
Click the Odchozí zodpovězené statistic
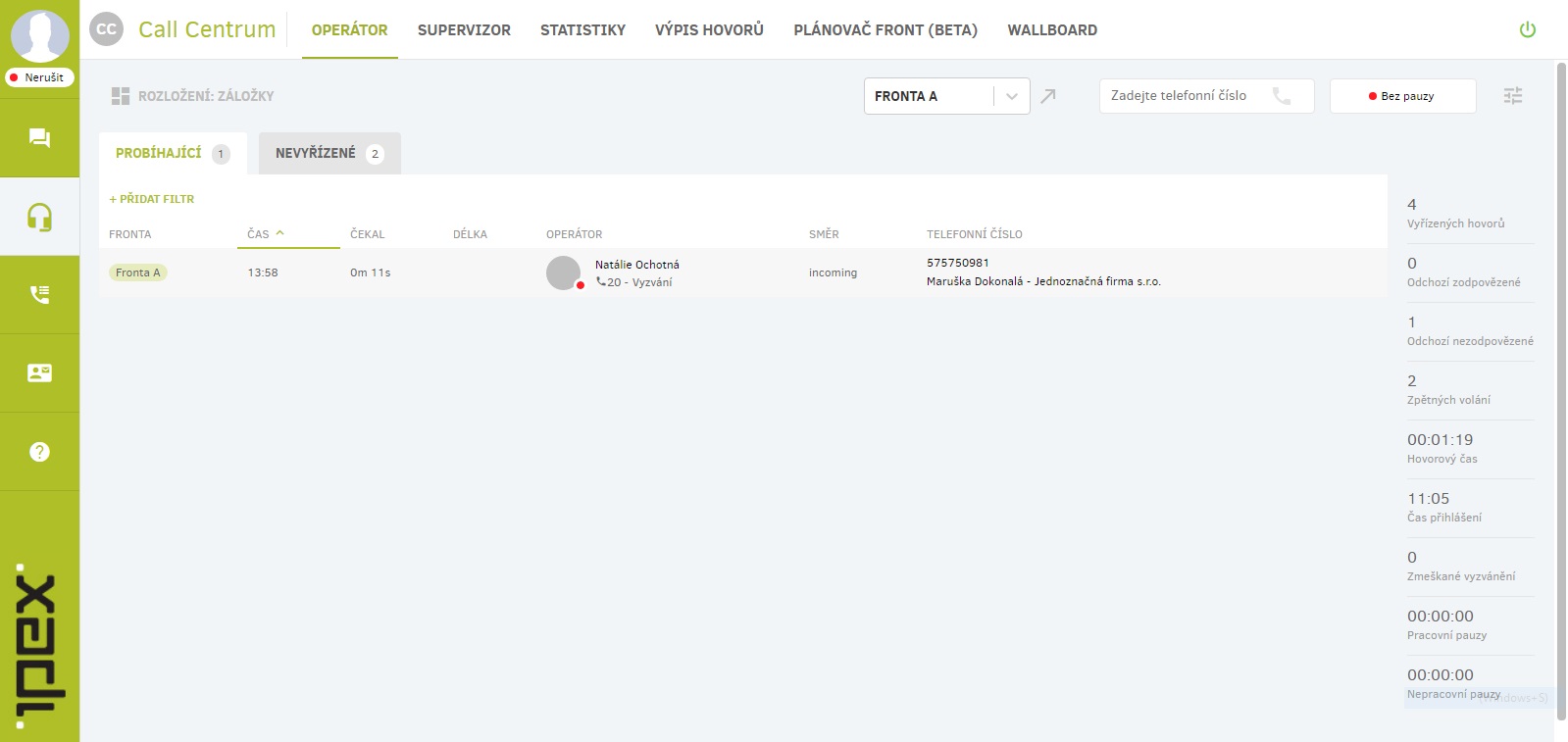(x=1464, y=272)
